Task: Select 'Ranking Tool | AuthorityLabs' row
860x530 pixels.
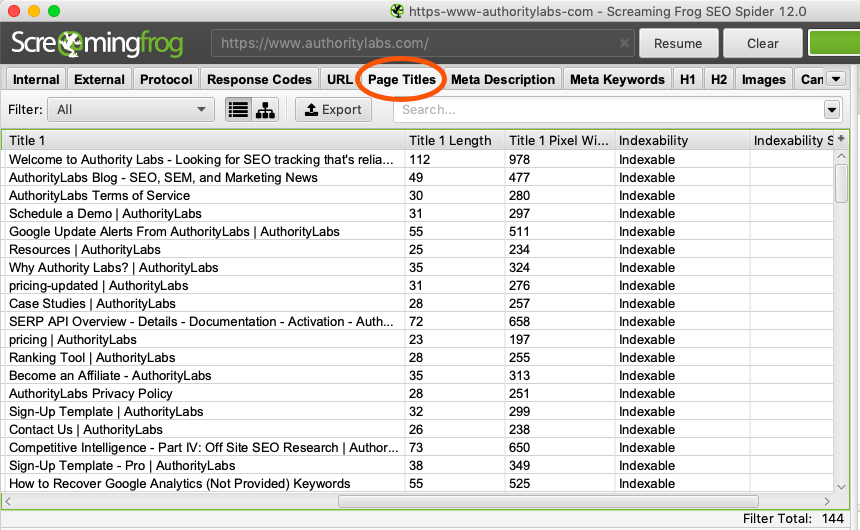Action: (418, 358)
